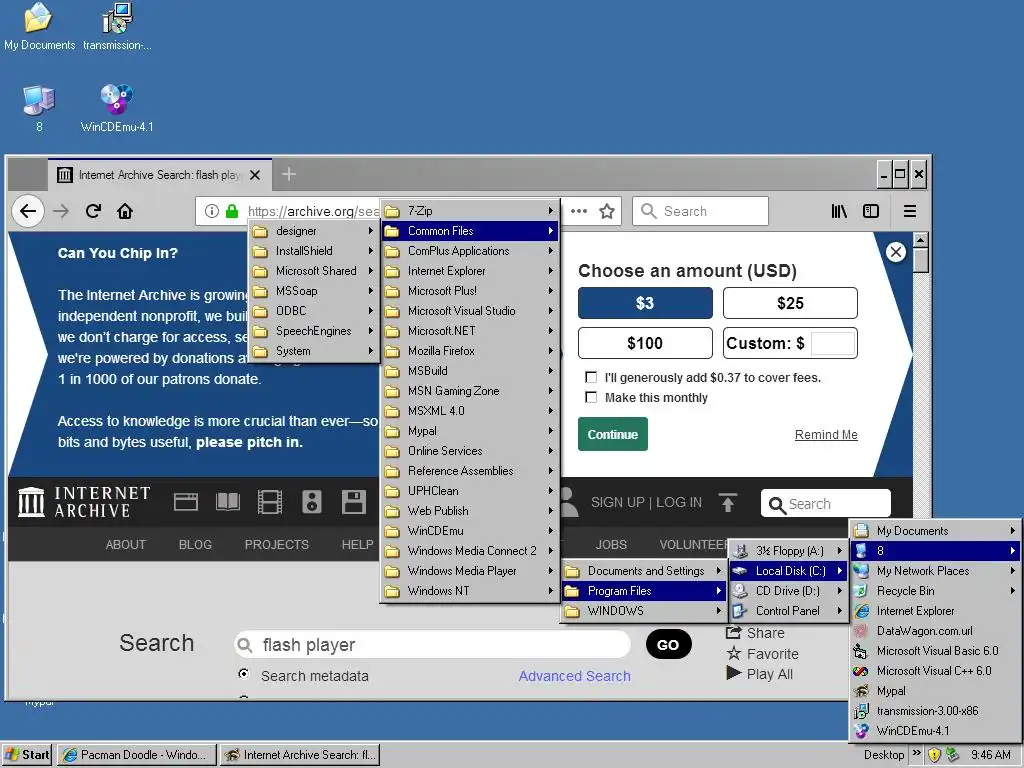Click the security shield tray icon
The image size is (1024, 768).
[935, 755]
